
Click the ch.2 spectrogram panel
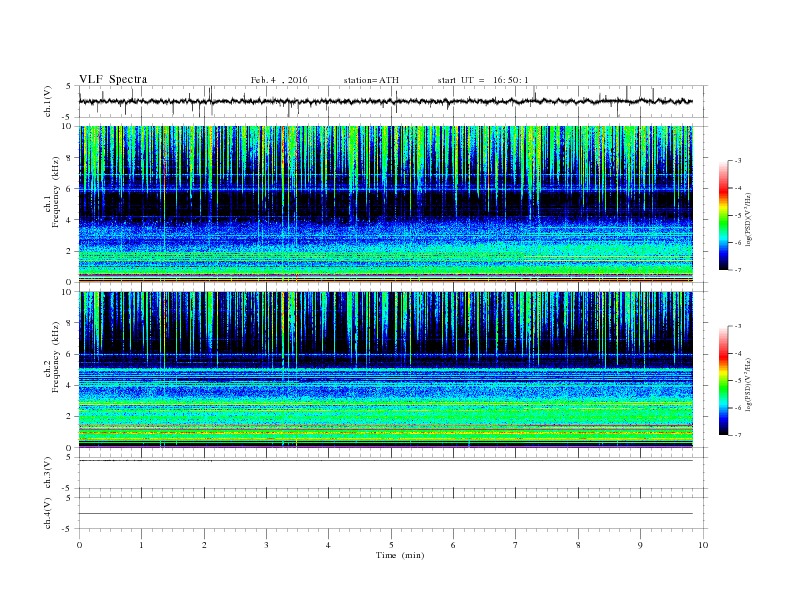385,369
